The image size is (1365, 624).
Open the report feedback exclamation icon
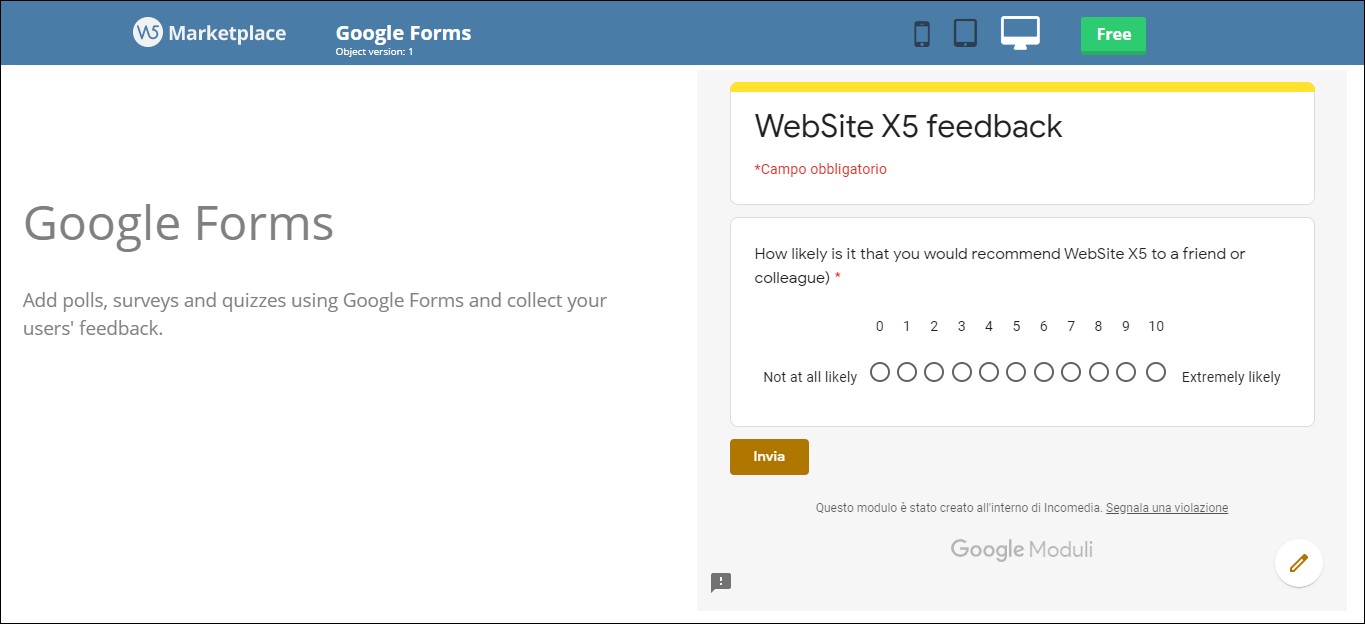click(x=721, y=582)
